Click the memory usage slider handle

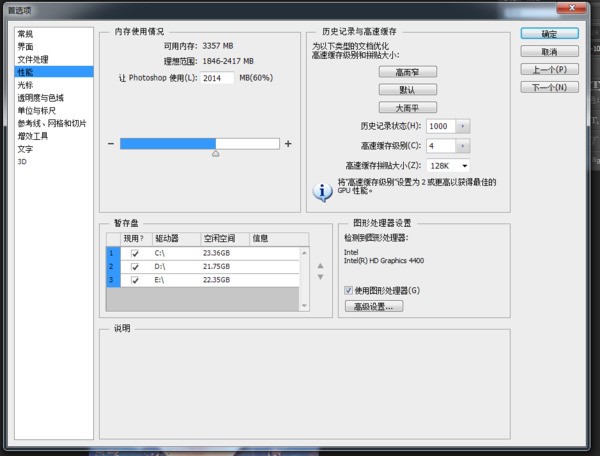215,154
